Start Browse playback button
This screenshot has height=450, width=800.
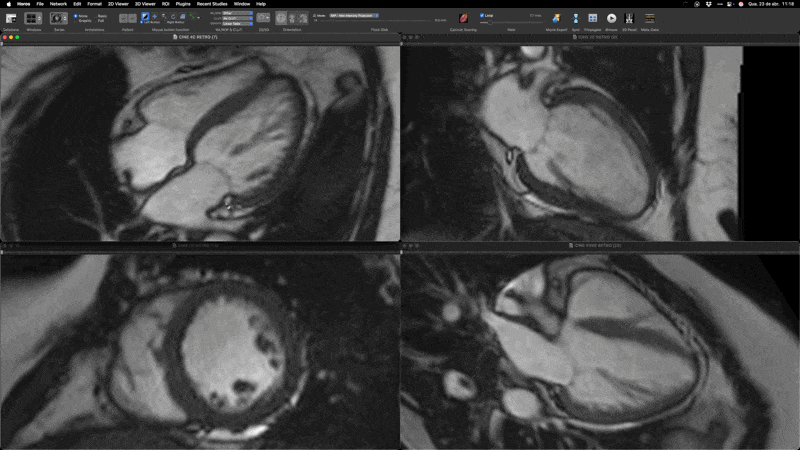point(611,18)
